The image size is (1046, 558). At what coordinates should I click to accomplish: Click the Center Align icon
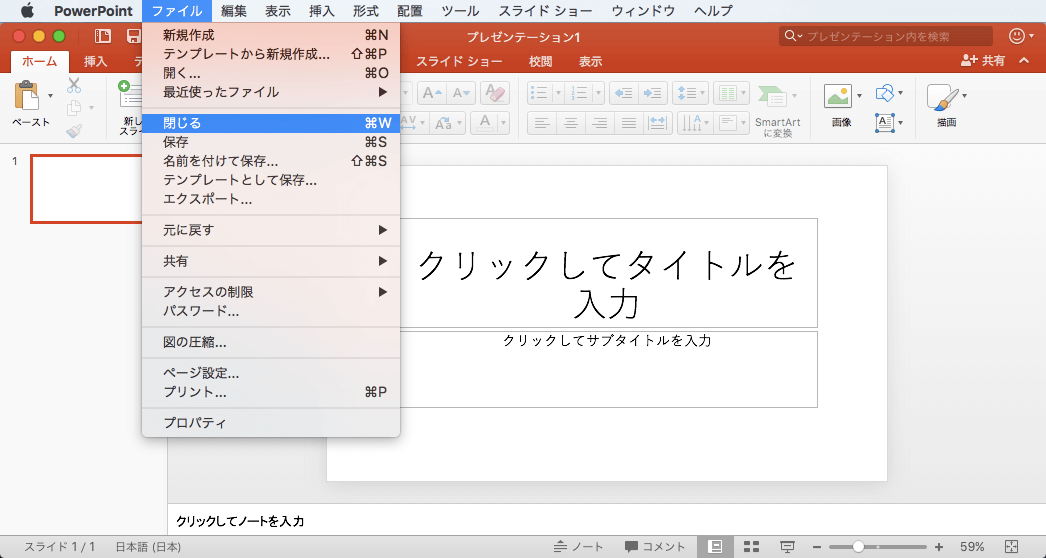(571, 123)
